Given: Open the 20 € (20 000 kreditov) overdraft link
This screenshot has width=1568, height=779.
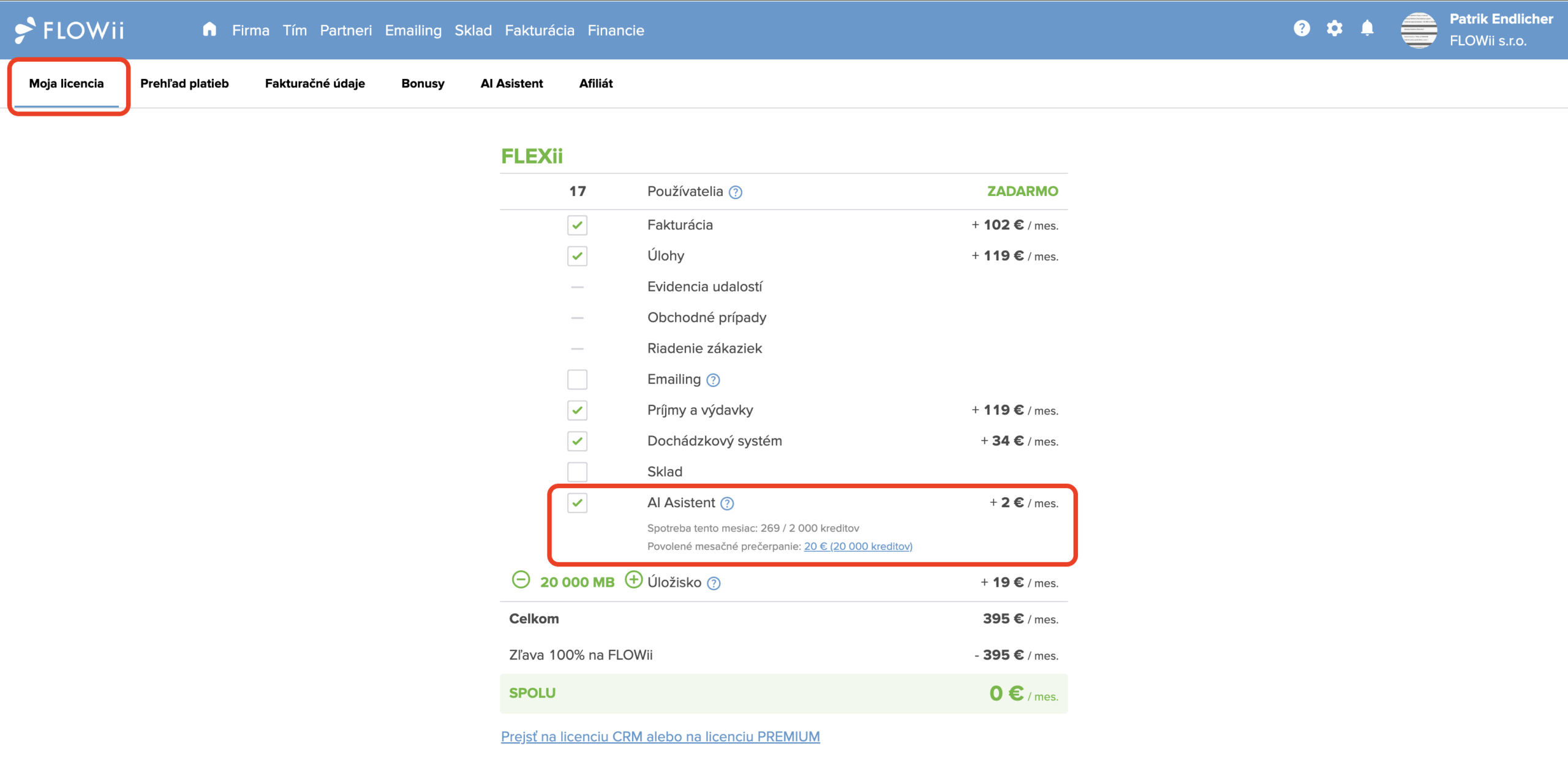Looking at the screenshot, I should coord(858,546).
